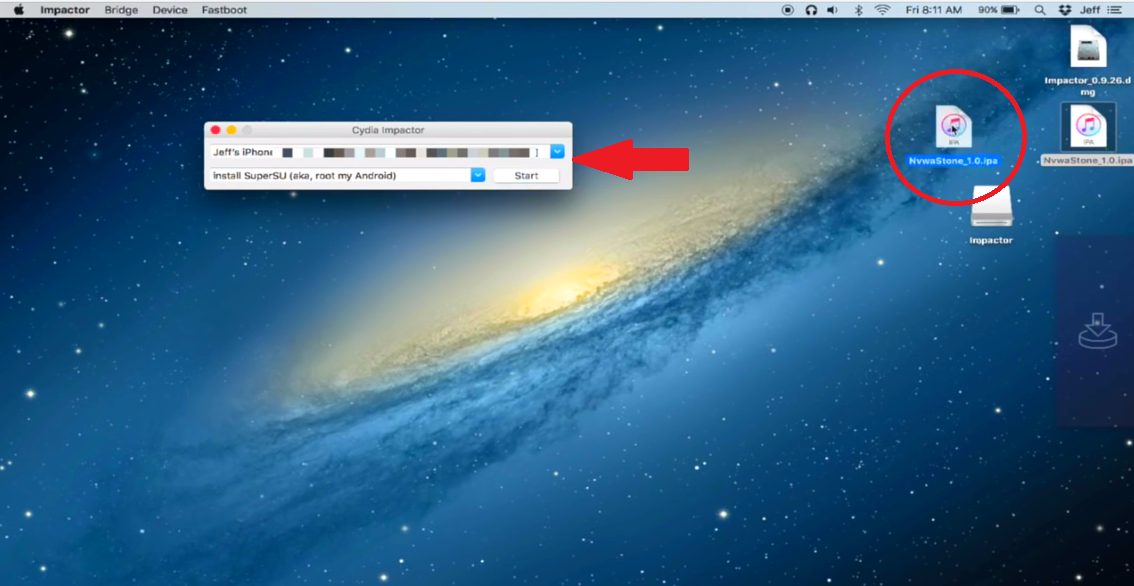Close the Cydia Impactor window
The height and width of the screenshot is (586, 1134).
click(216, 130)
